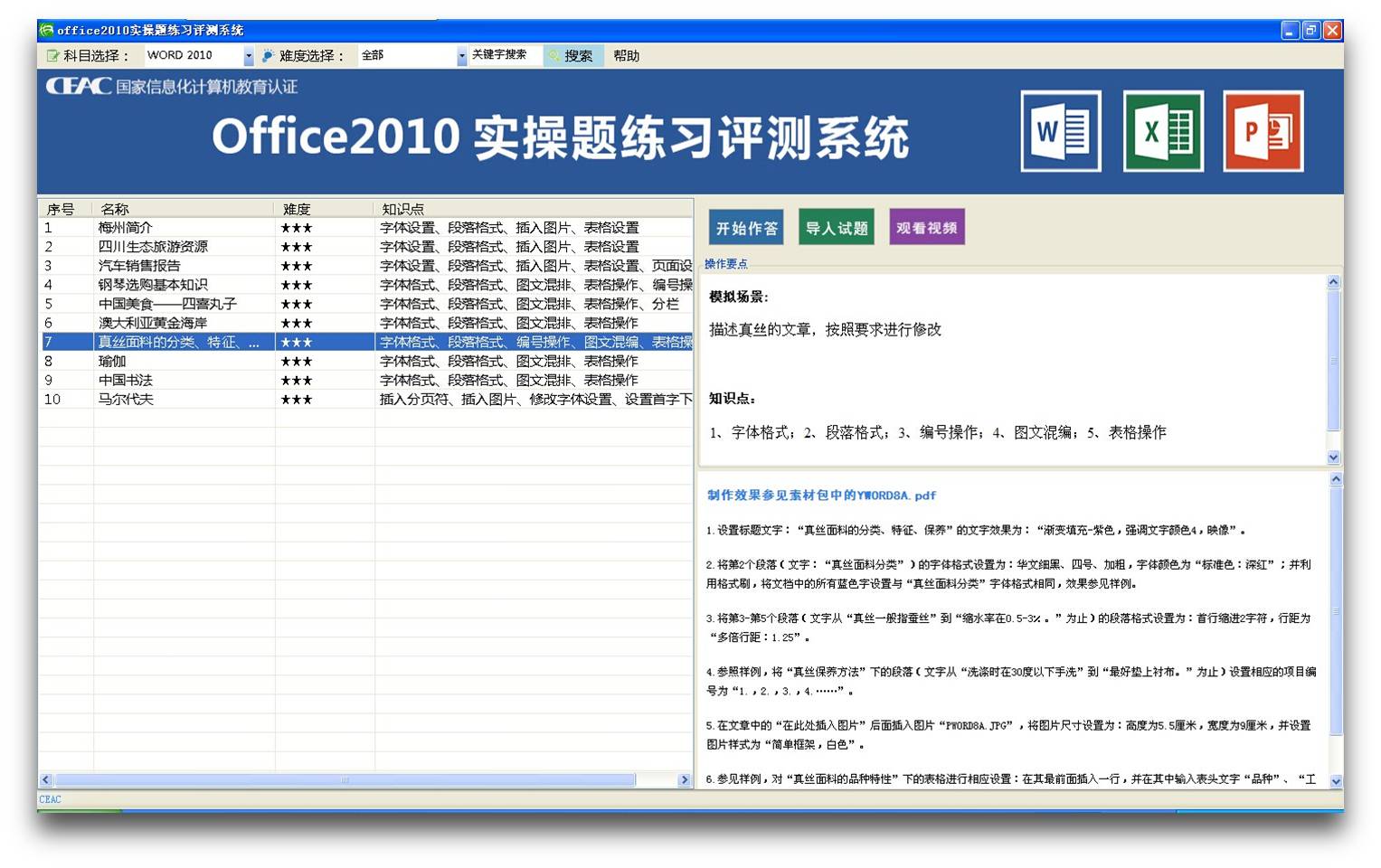Click the horizontal scrollbar under the question list
This screenshot has height=868, width=1381.
click(344, 779)
